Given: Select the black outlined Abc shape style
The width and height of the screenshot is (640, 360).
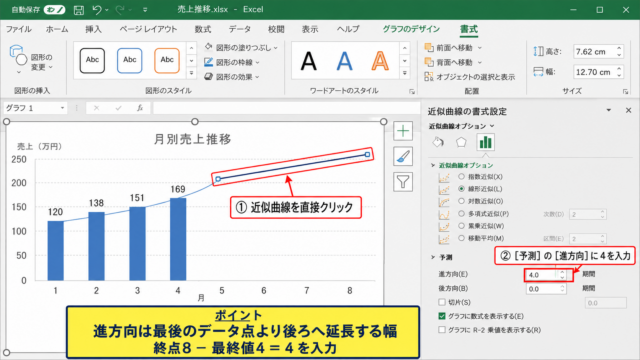Looking at the screenshot, I should point(92,60).
